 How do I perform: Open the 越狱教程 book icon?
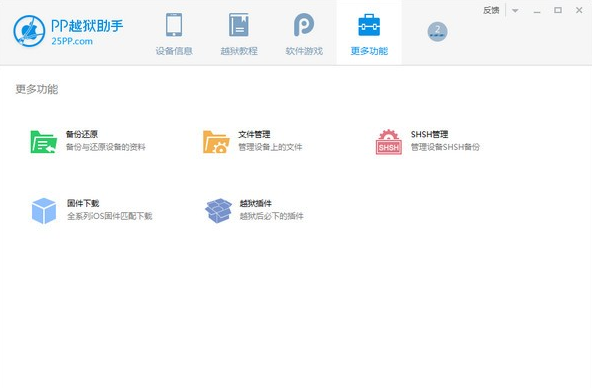click(239, 25)
